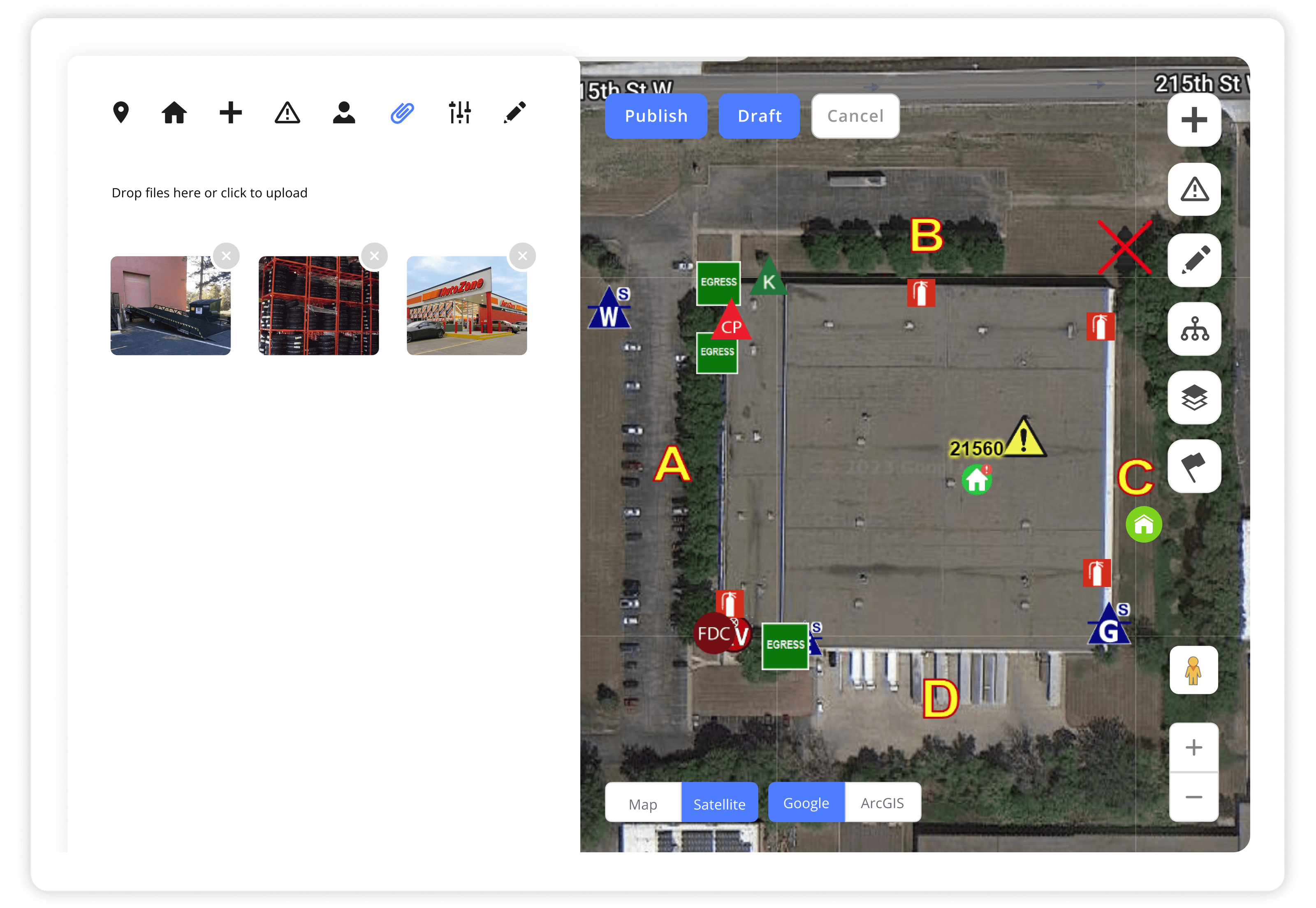Open the contacts person tool
The image size is (1316, 908).
344,113
